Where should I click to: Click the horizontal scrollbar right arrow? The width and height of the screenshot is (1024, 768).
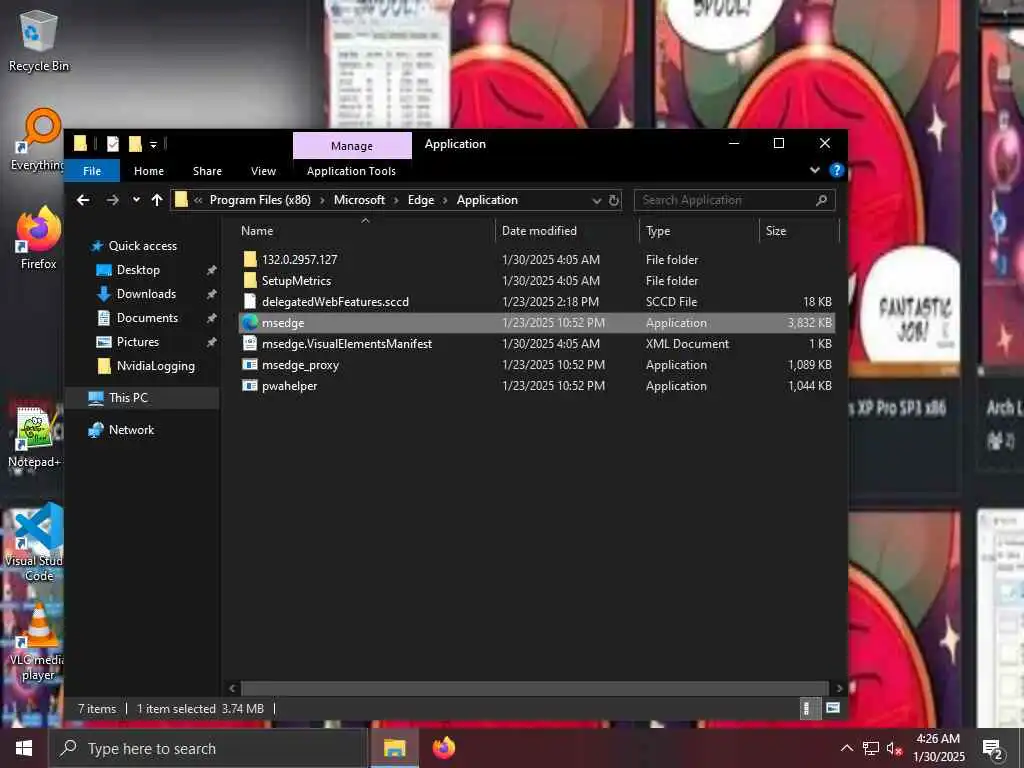(839, 688)
